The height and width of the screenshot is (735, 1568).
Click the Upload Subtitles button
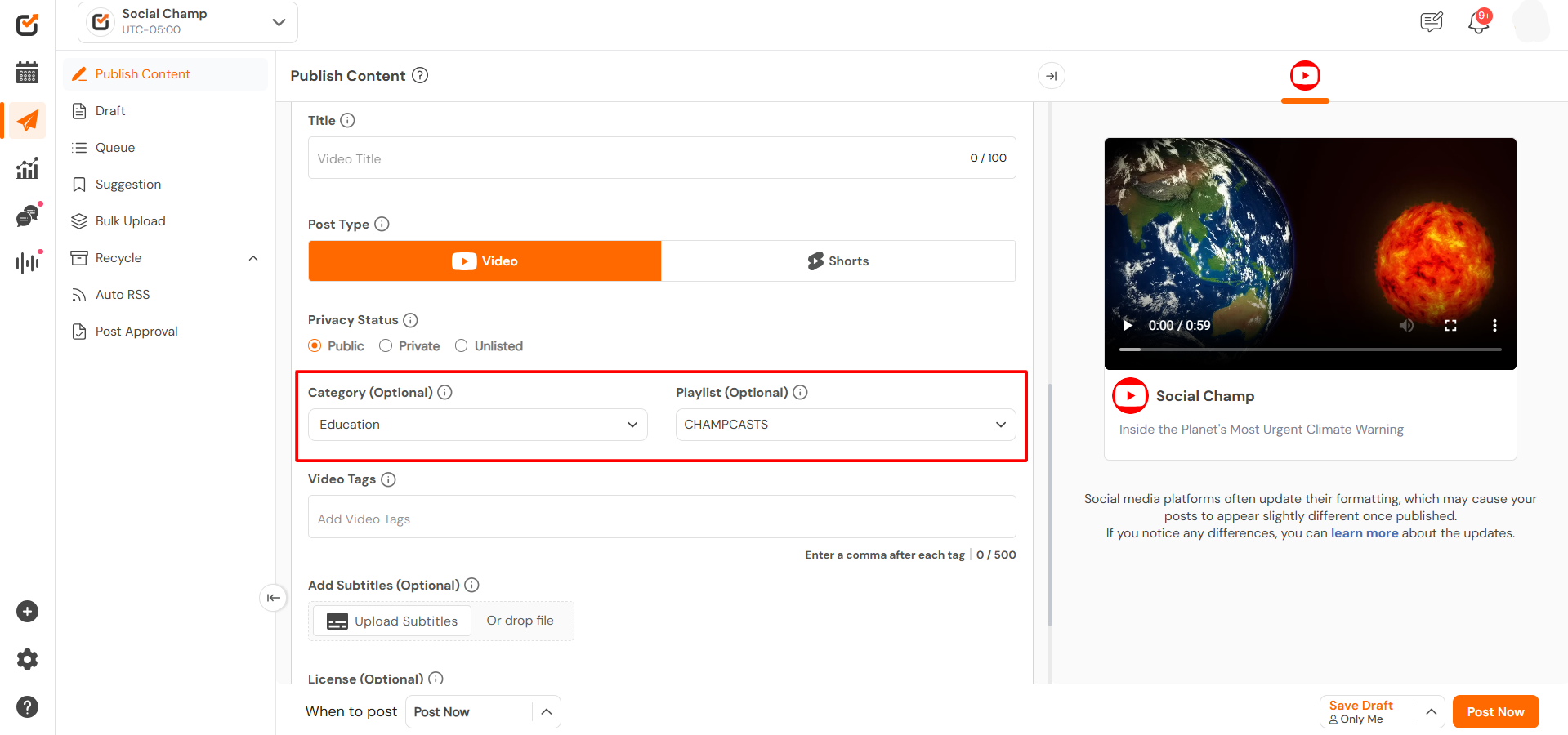point(392,621)
